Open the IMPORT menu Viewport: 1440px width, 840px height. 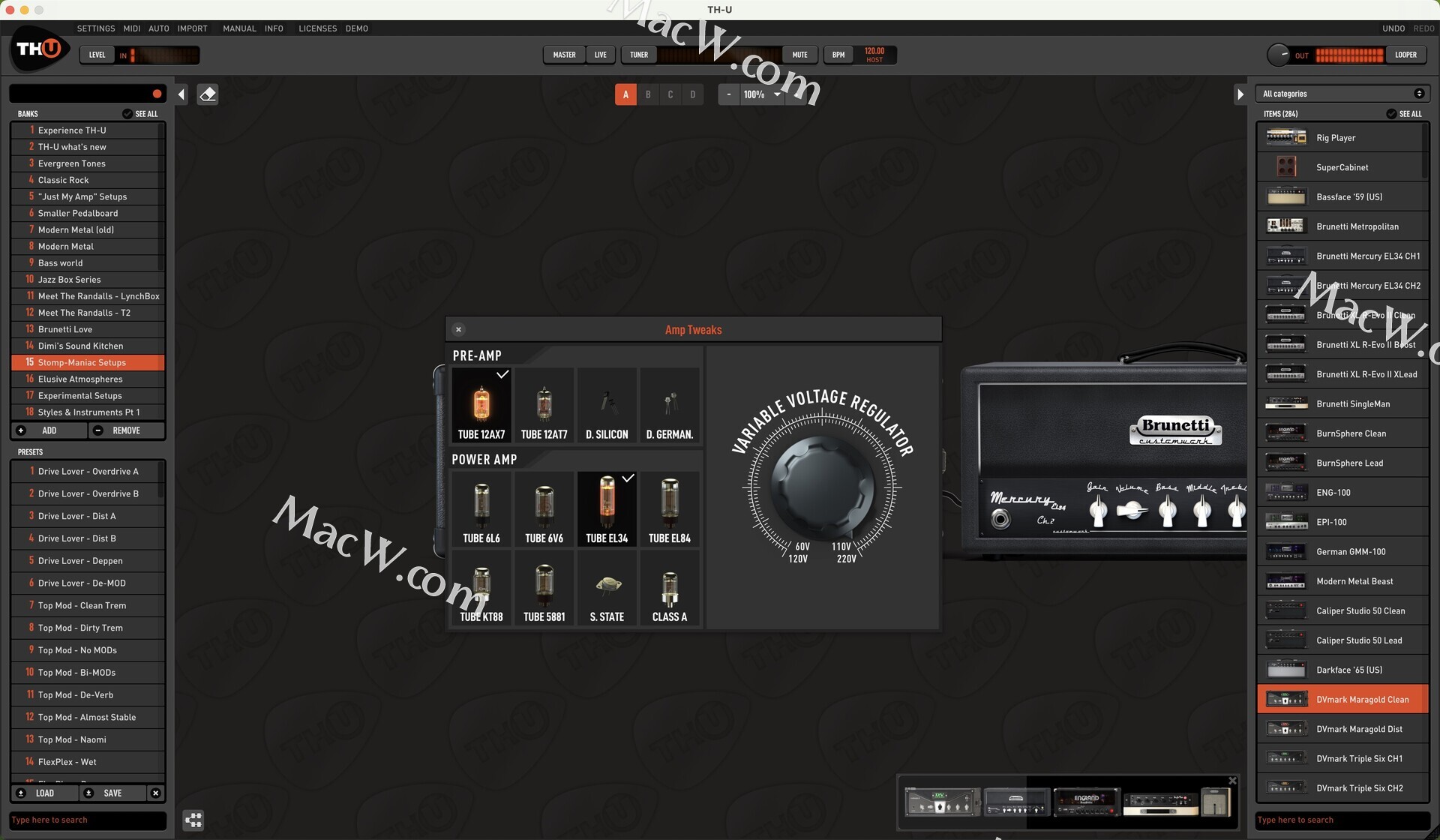[193, 28]
